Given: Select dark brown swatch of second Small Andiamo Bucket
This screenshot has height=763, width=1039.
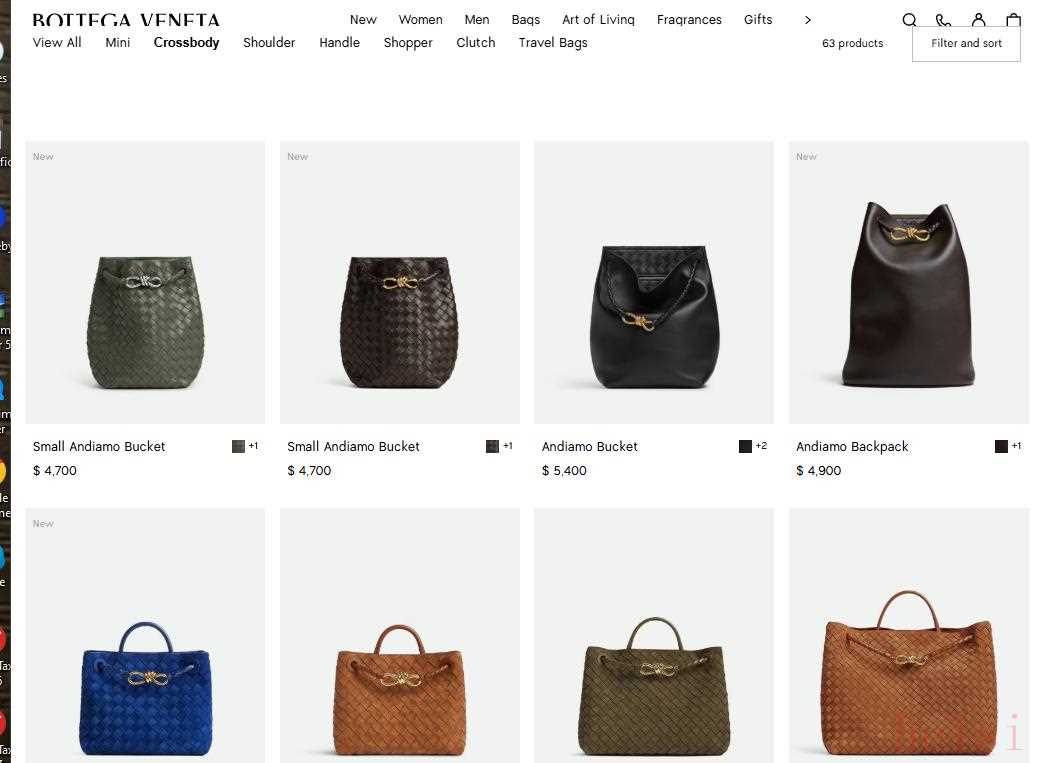Looking at the screenshot, I should pyautogui.click(x=492, y=446).
